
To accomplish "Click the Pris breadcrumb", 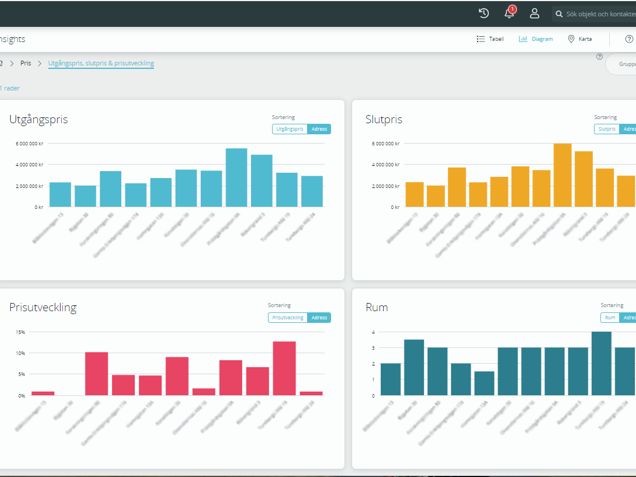I will click(x=26, y=63).
